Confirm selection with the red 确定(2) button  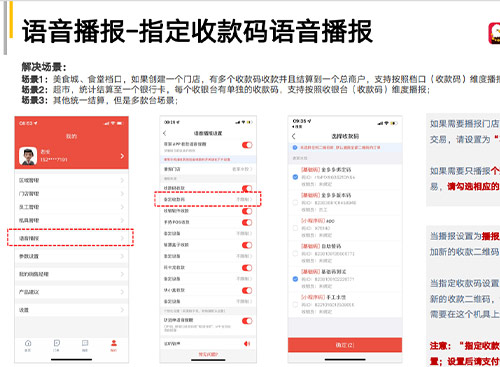(x=345, y=345)
